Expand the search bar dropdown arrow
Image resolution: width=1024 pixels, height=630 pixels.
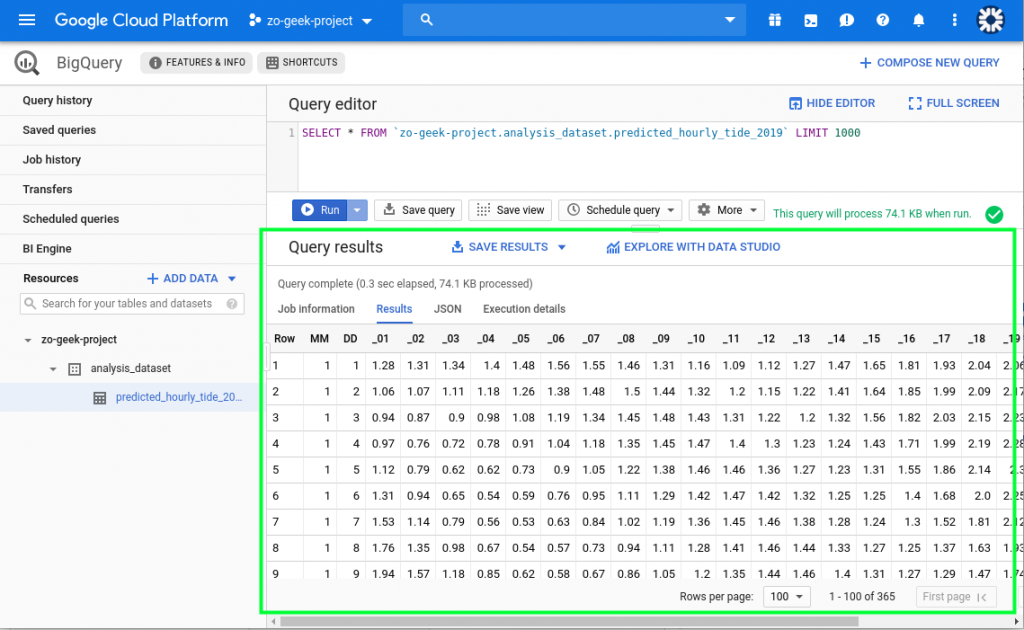(730, 20)
